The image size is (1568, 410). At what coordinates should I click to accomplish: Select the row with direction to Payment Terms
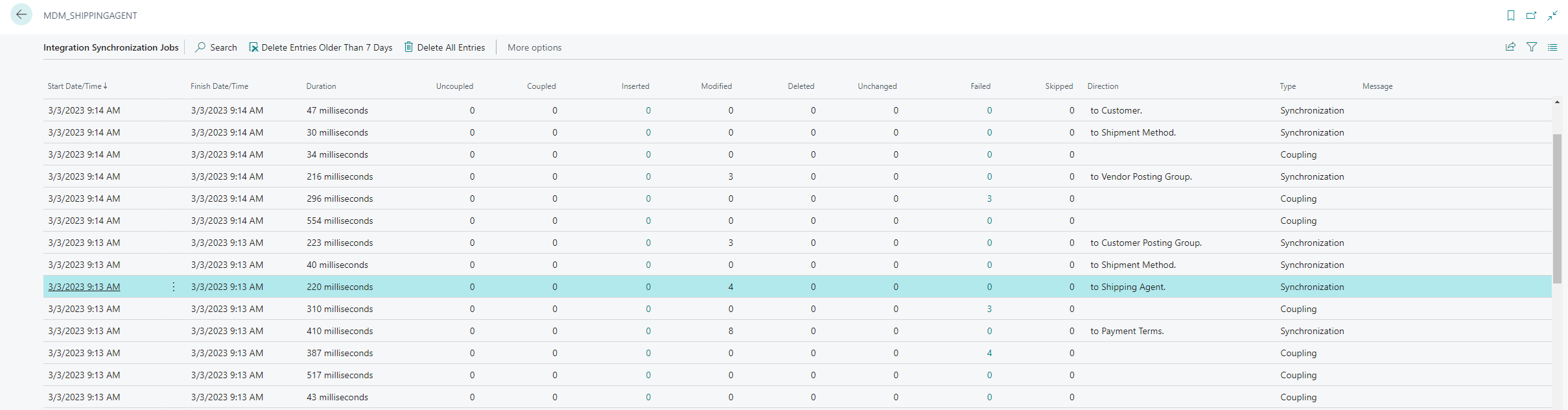1127,331
